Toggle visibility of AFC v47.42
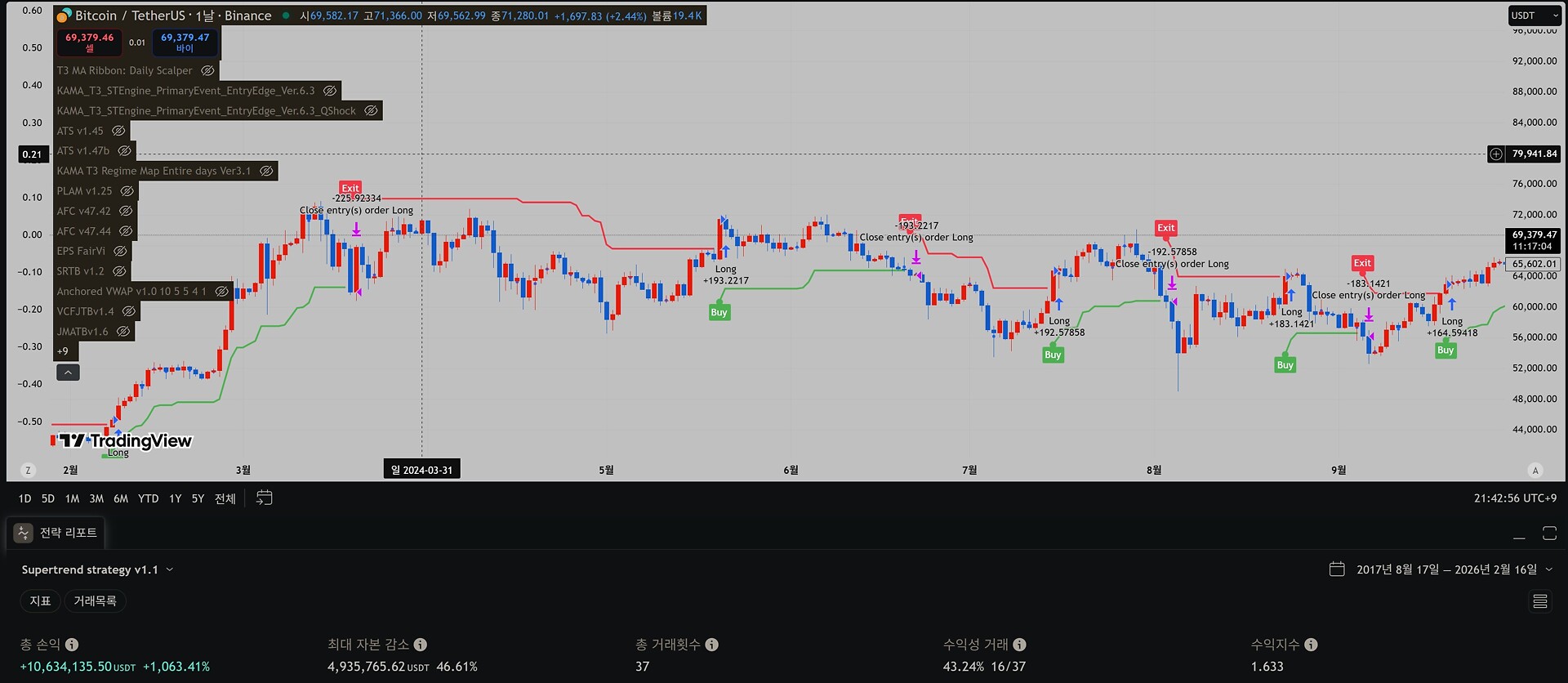This screenshot has width=1568, height=683. 126,211
